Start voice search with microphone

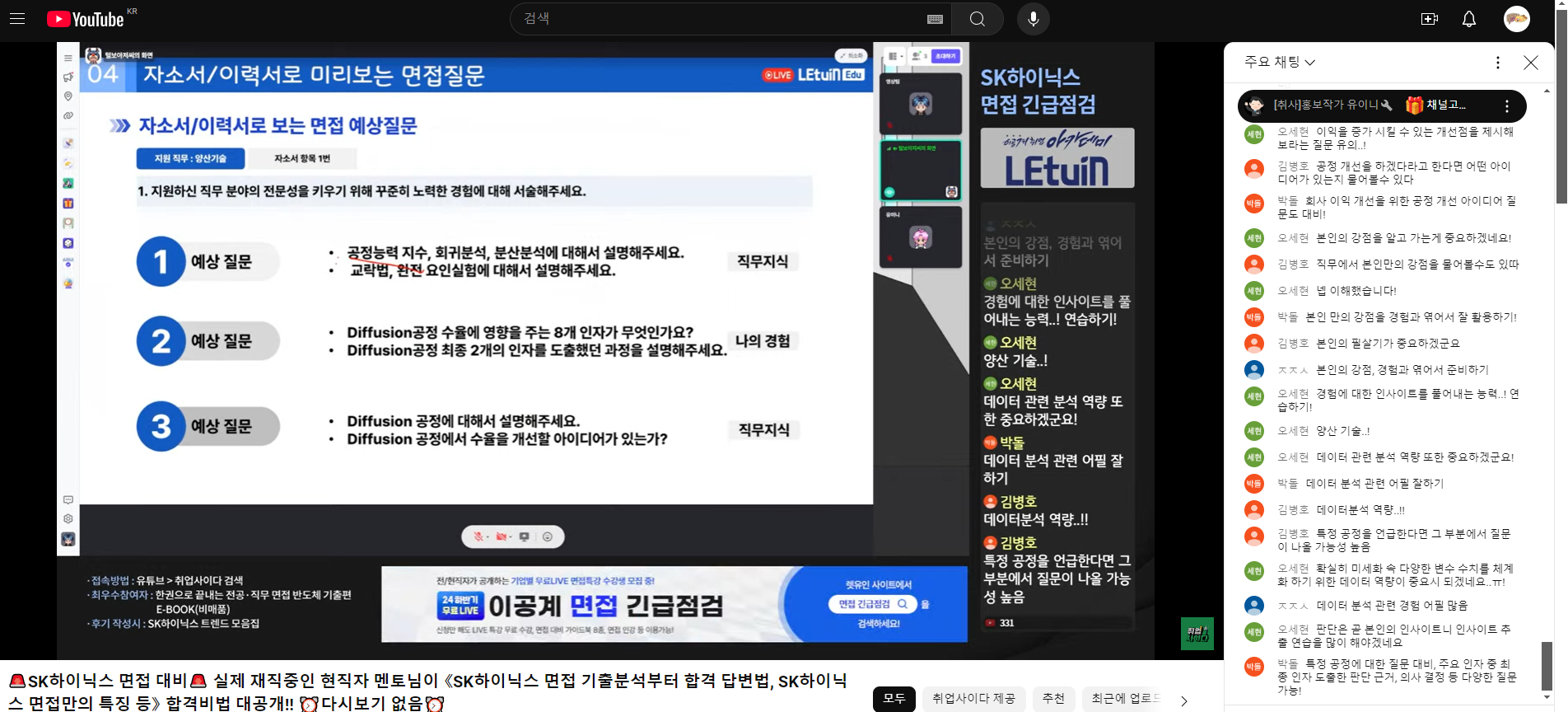(x=1034, y=19)
